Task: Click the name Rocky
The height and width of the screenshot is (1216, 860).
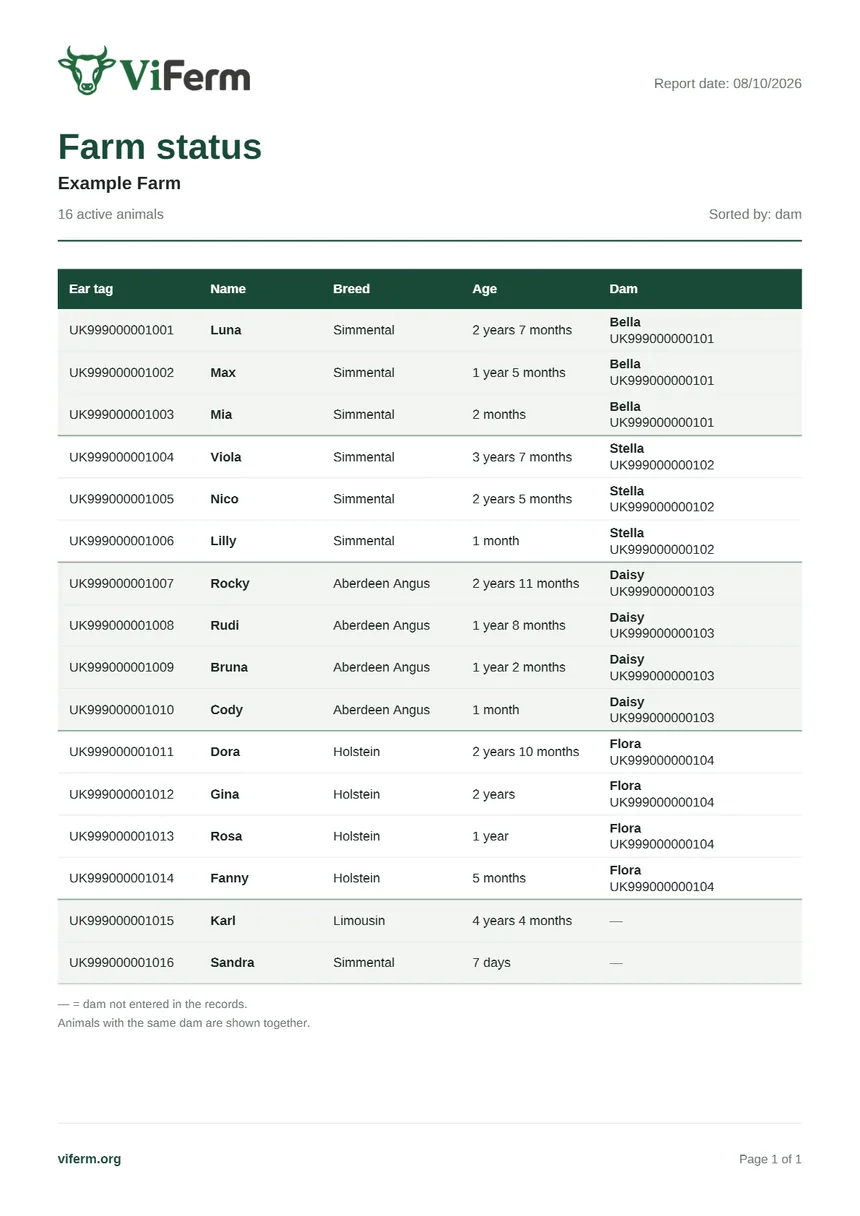Action: point(230,583)
